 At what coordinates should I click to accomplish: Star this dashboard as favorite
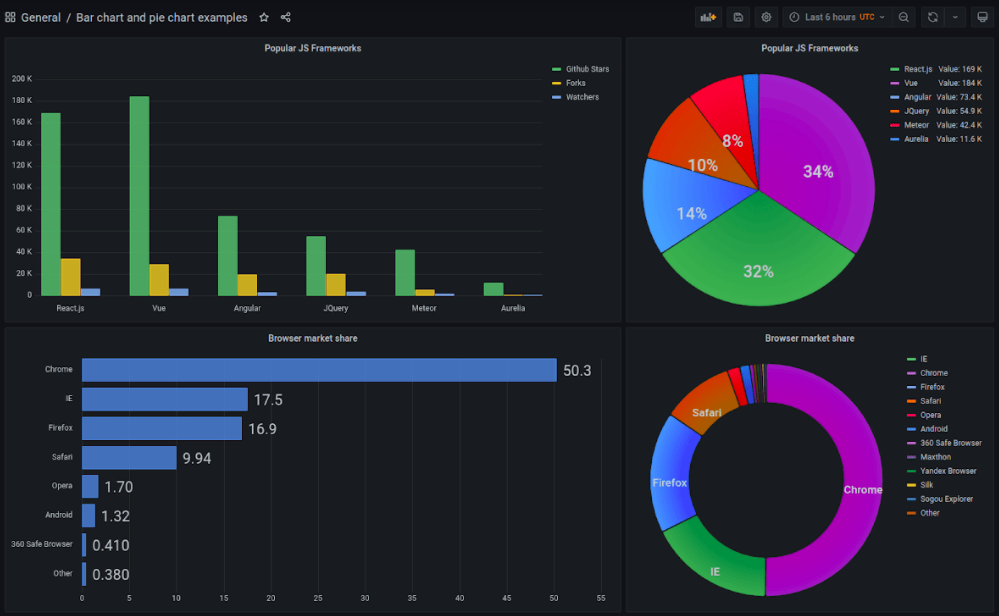click(264, 17)
